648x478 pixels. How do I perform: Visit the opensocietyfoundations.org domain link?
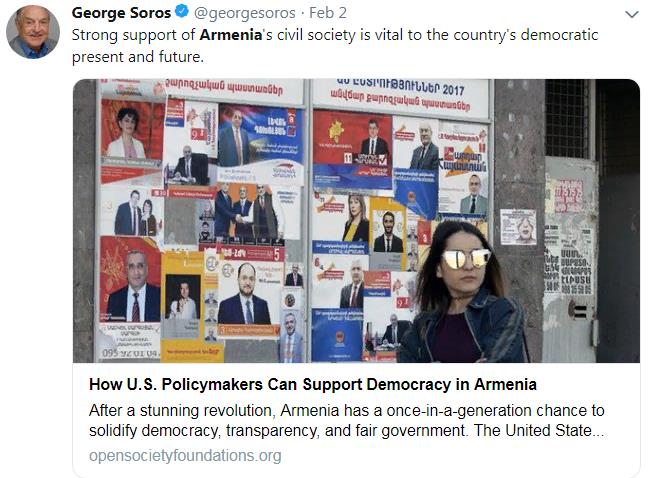[185, 456]
